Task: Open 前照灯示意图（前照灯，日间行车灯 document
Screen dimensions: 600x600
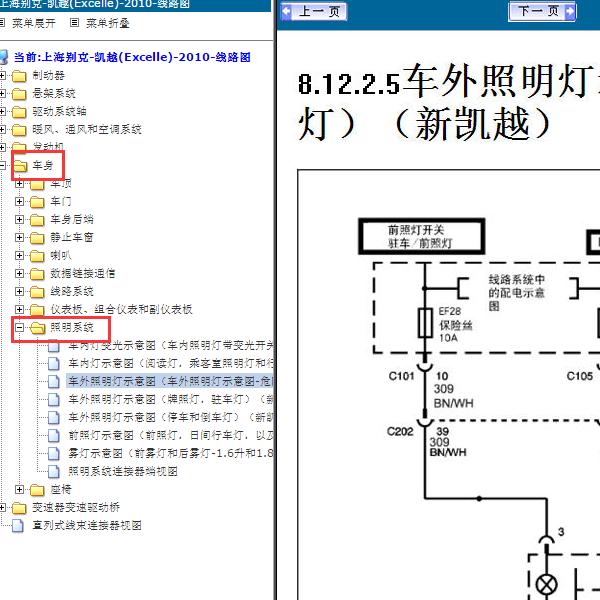Action: coord(171,435)
